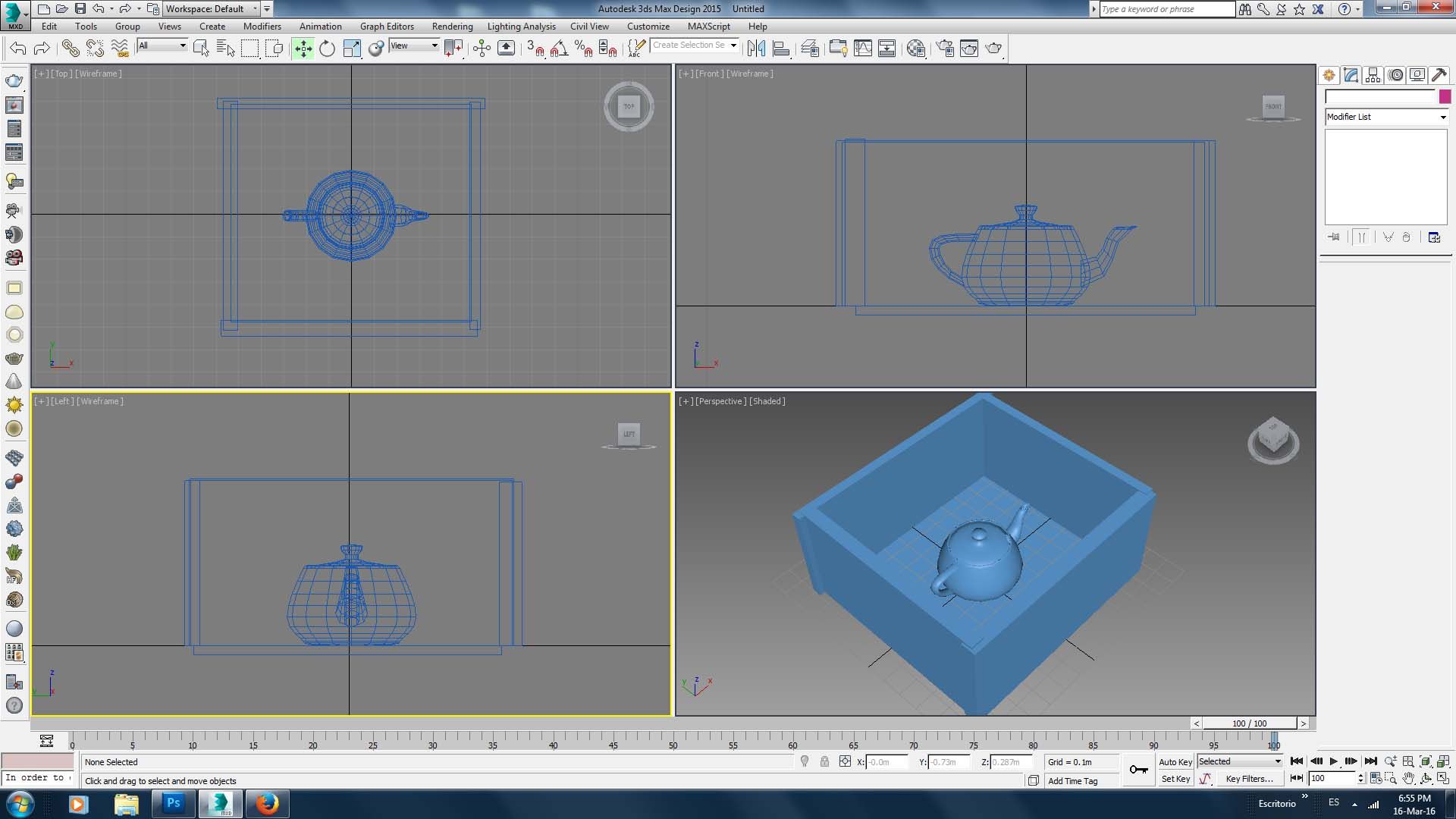Open the Graph Editors menu
The height and width of the screenshot is (819, 1456).
pos(387,26)
